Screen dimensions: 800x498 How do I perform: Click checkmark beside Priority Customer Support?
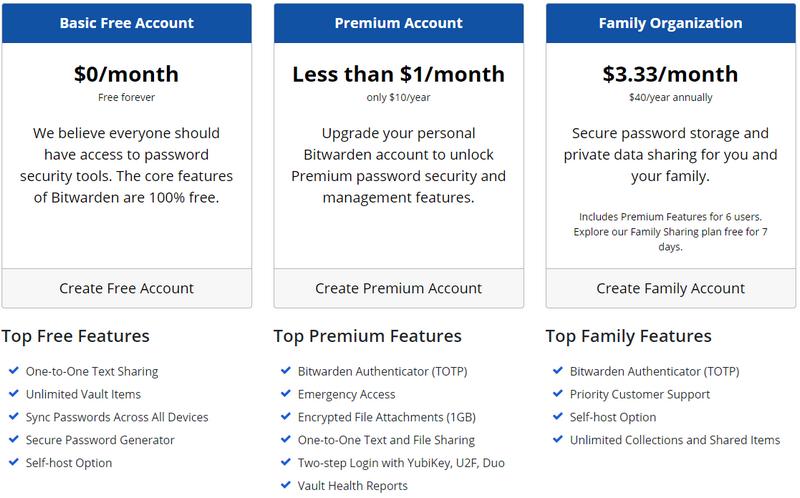pos(557,395)
